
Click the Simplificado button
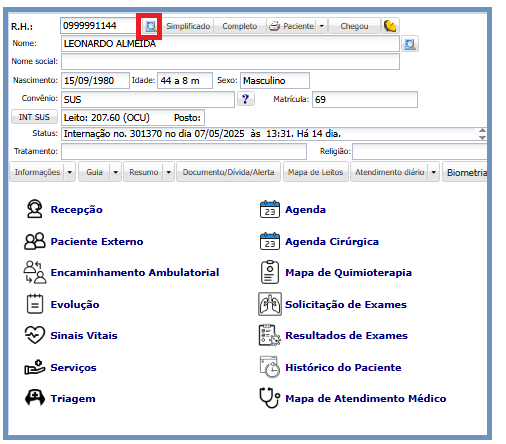click(188, 26)
